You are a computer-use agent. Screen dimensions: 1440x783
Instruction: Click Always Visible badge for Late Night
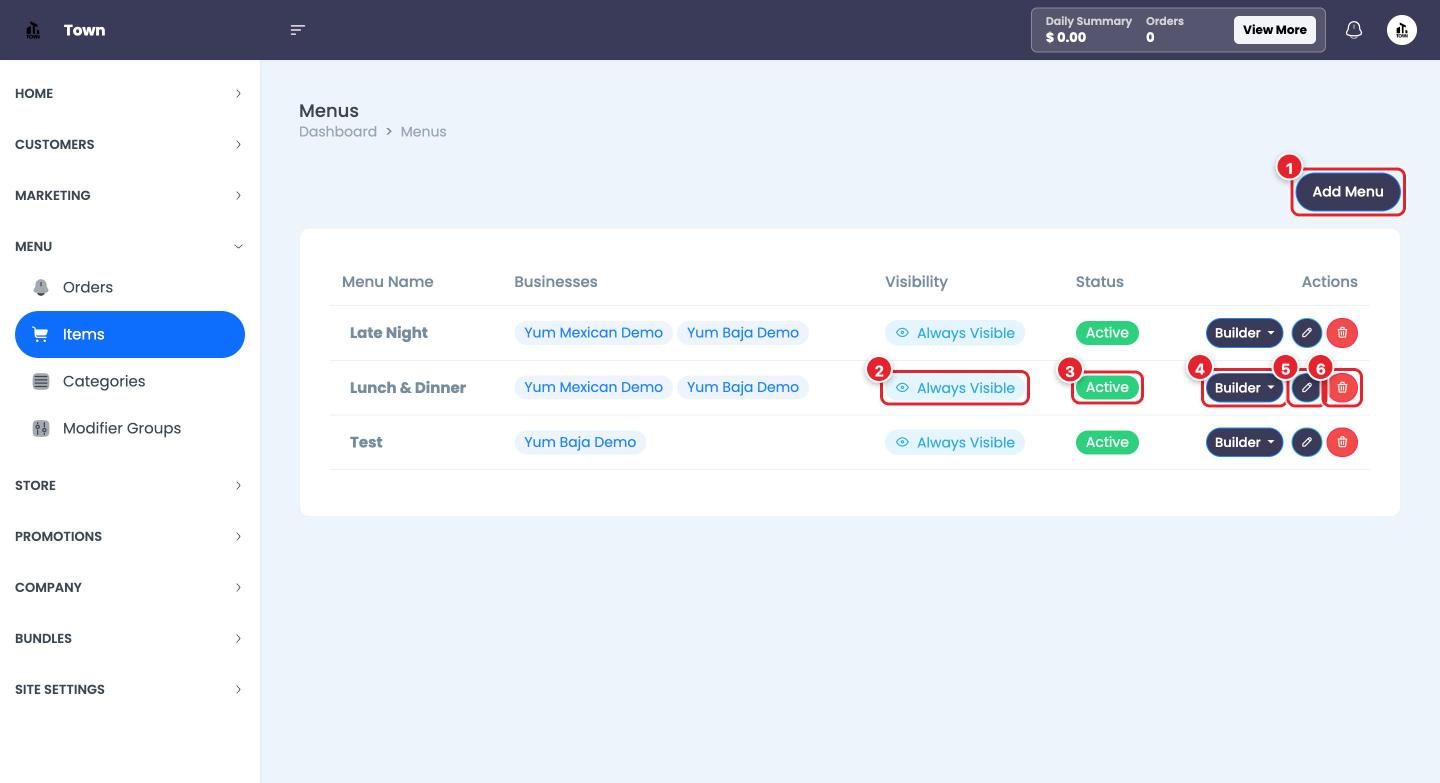(955, 333)
